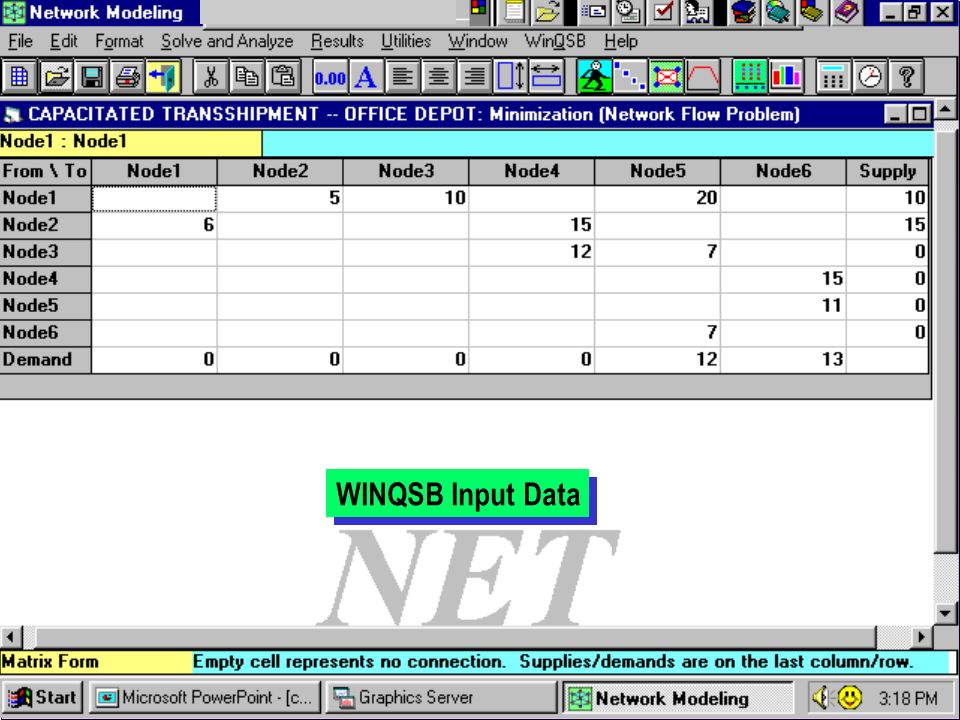Screen dimensions: 960x720
Task: Click the red trapezoid toolbar icon
Action: click(x=703, y=77)
